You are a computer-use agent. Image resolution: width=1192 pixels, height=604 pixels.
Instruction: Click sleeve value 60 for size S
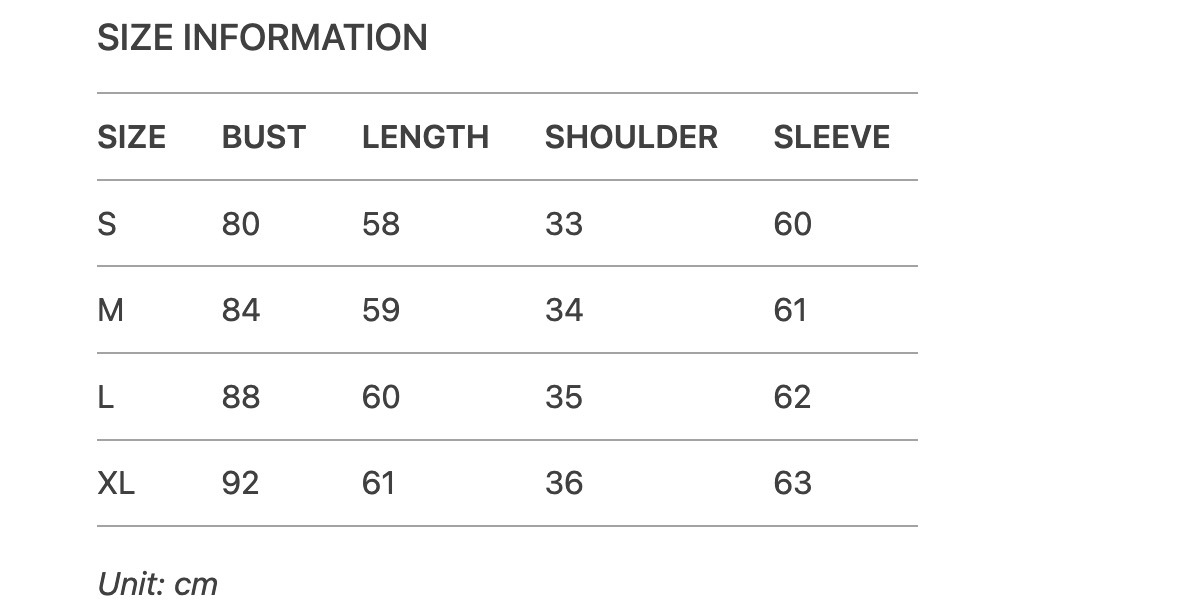pyautogui.click(x=792, y=224)
